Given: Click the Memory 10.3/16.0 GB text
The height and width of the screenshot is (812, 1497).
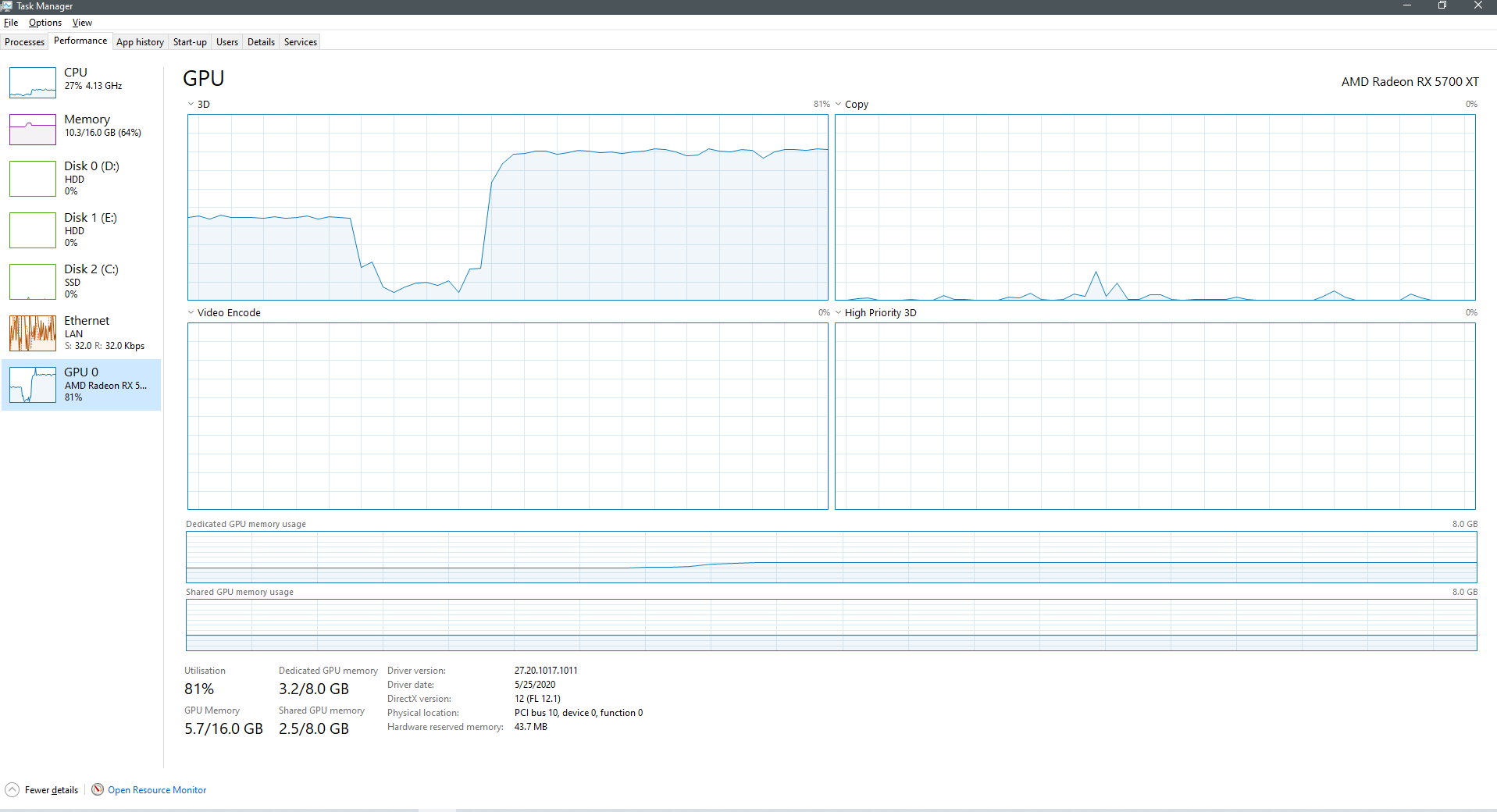Looking at the screenshot, I should tap(103, 133).
